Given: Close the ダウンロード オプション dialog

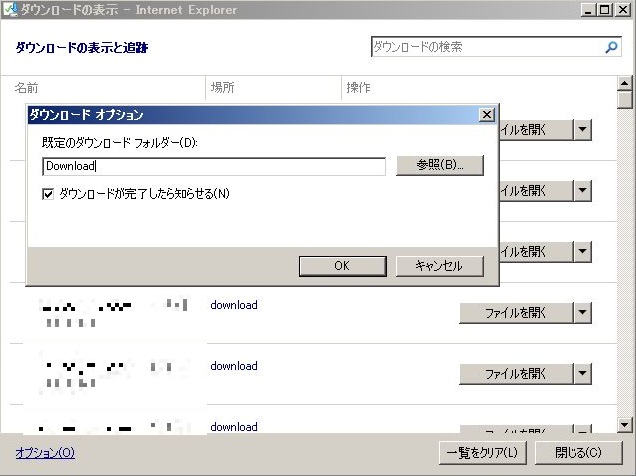Looking at the screenshot, I should coord(486,115).
